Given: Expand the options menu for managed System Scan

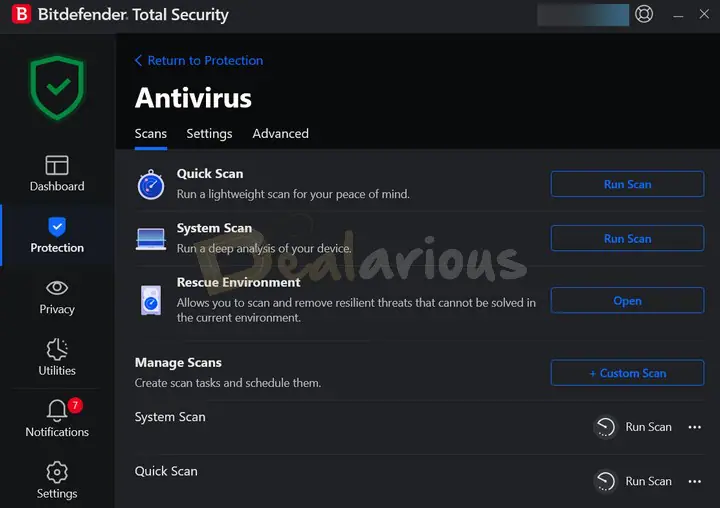Looking at the screenshot, I should pyautogui.click(x=695, y=427).
